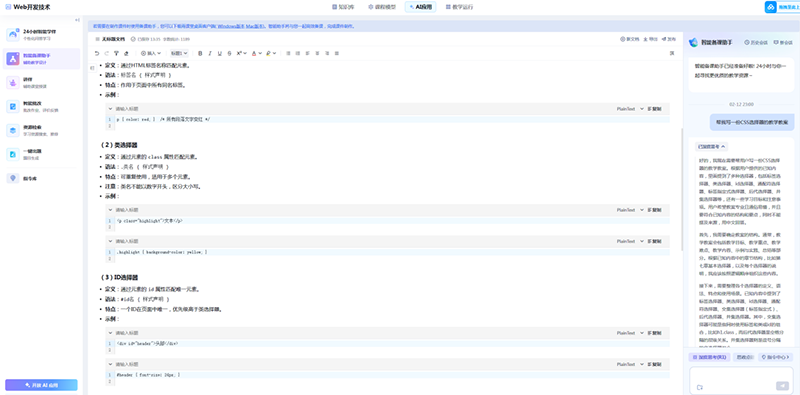Screen dimensions: 800x395
Task: Click the format painter icon in toolbar
Action: point(116,53)
